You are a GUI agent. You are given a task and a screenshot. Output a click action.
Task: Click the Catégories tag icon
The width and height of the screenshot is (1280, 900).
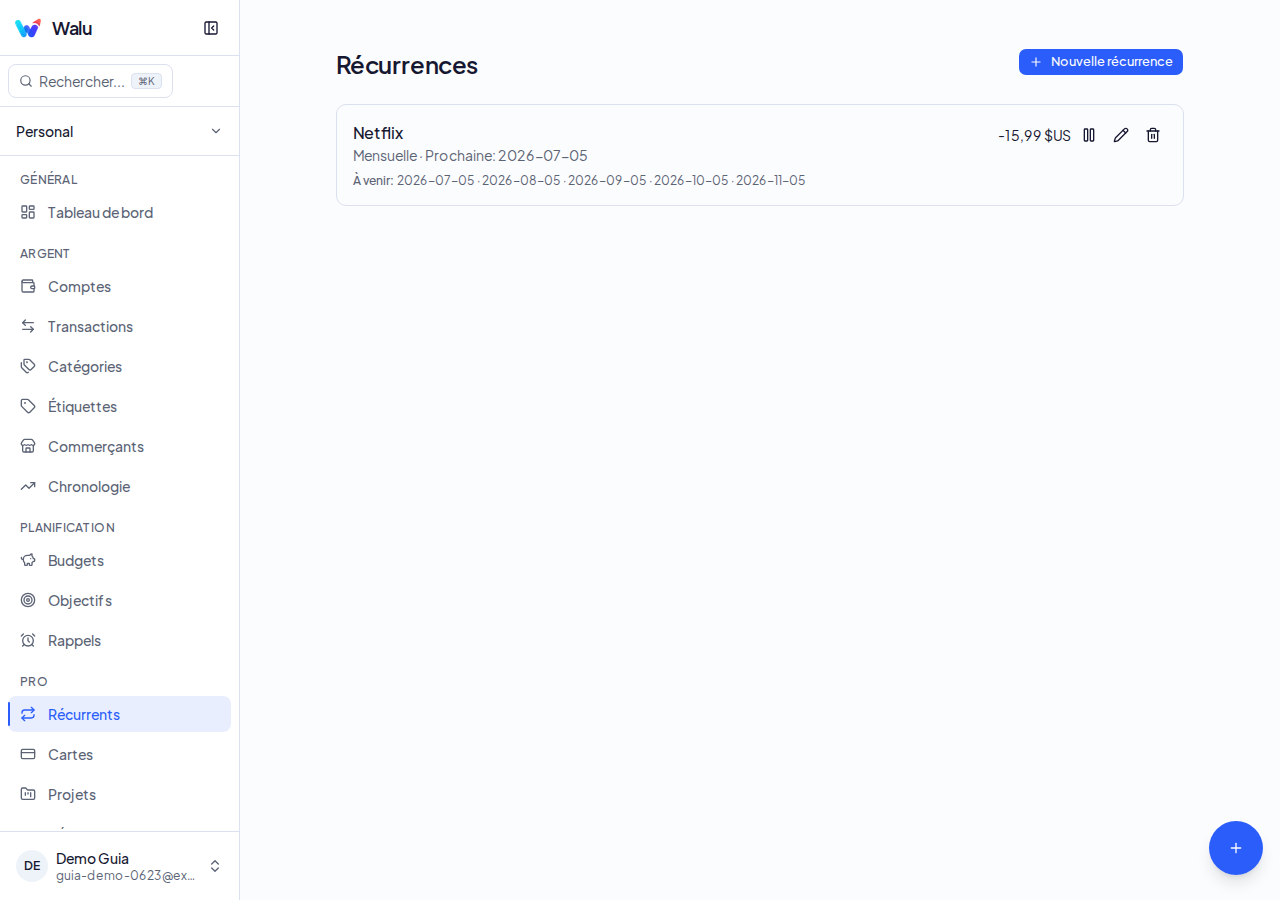28,366
